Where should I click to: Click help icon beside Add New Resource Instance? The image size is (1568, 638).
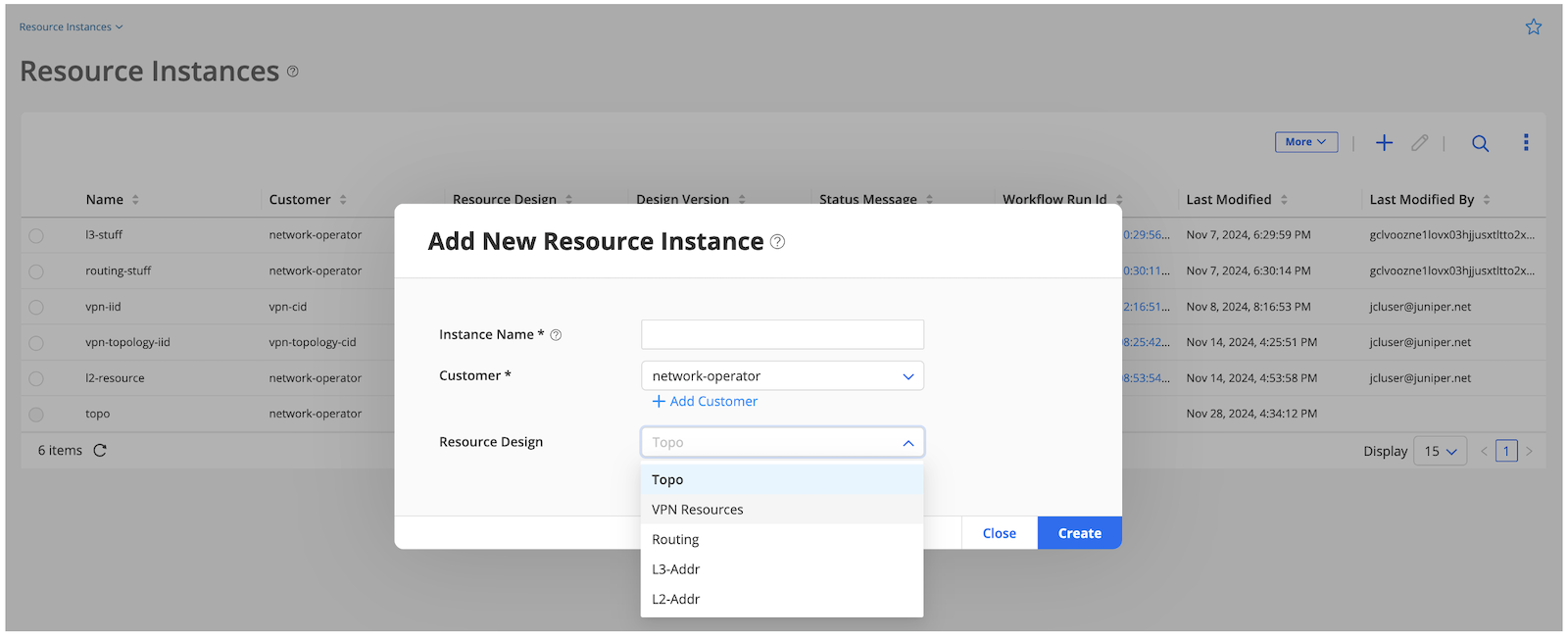(777, 241)
